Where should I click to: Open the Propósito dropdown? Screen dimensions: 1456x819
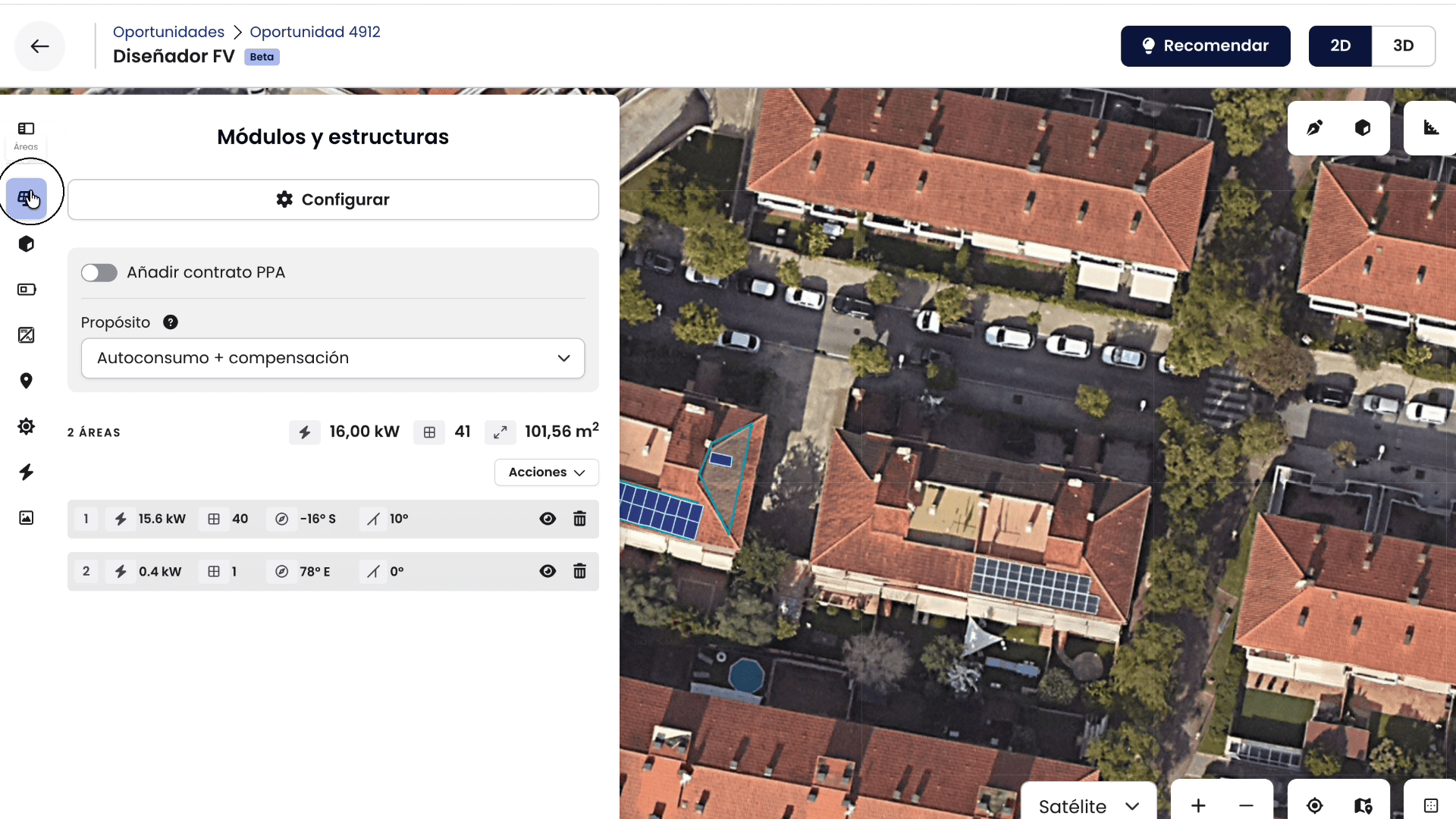coord(333,358)
